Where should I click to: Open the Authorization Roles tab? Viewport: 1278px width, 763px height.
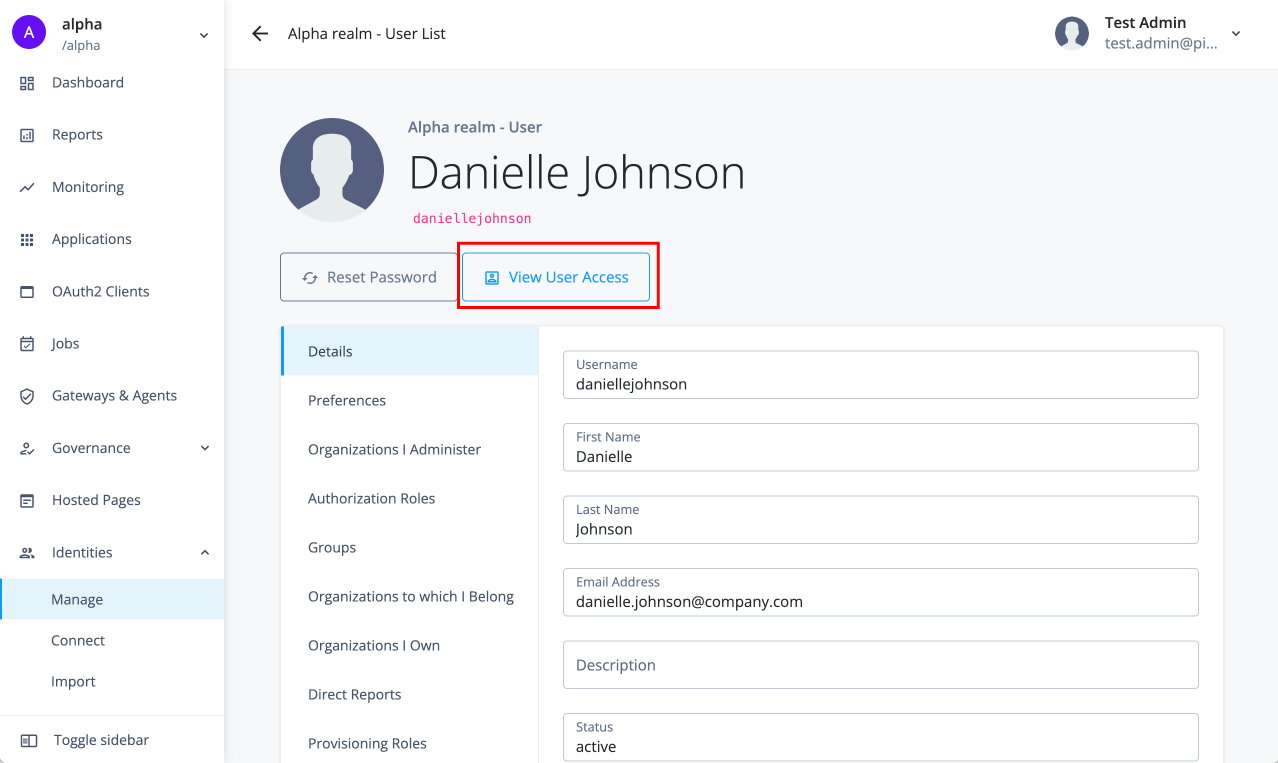pos(371,499)
